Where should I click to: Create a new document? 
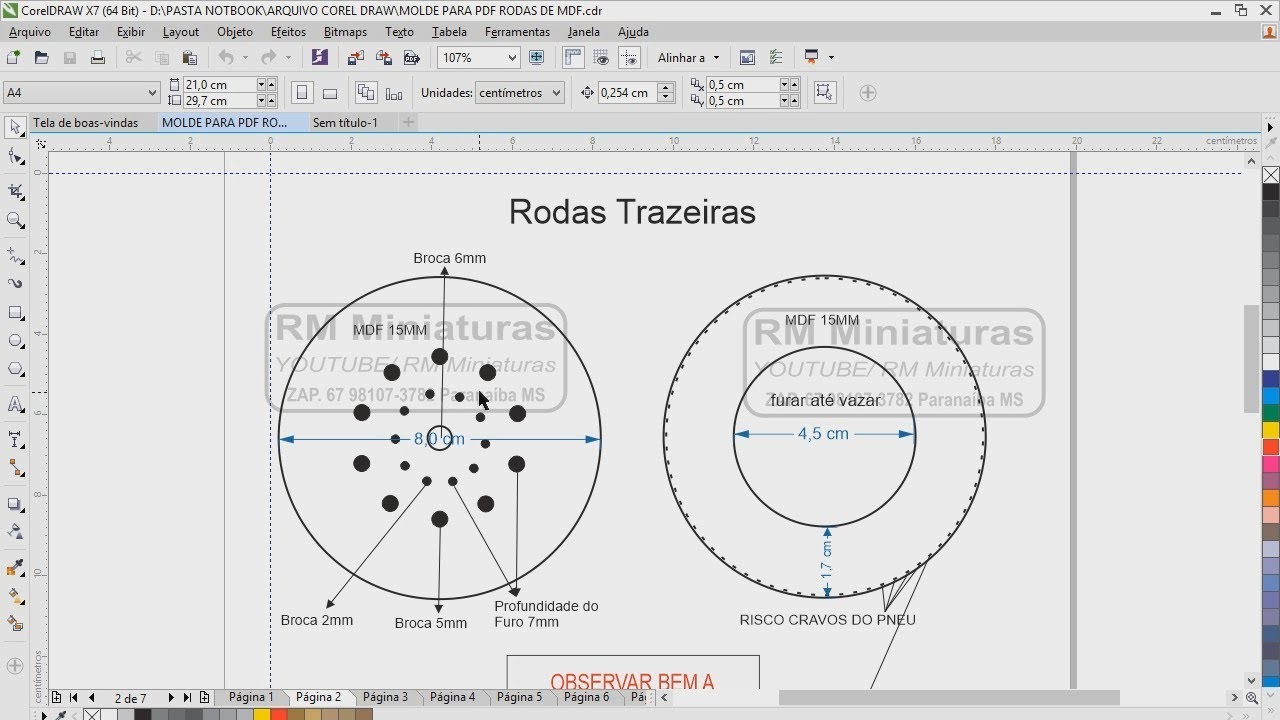pyautogui.click(x=13, y=58)
